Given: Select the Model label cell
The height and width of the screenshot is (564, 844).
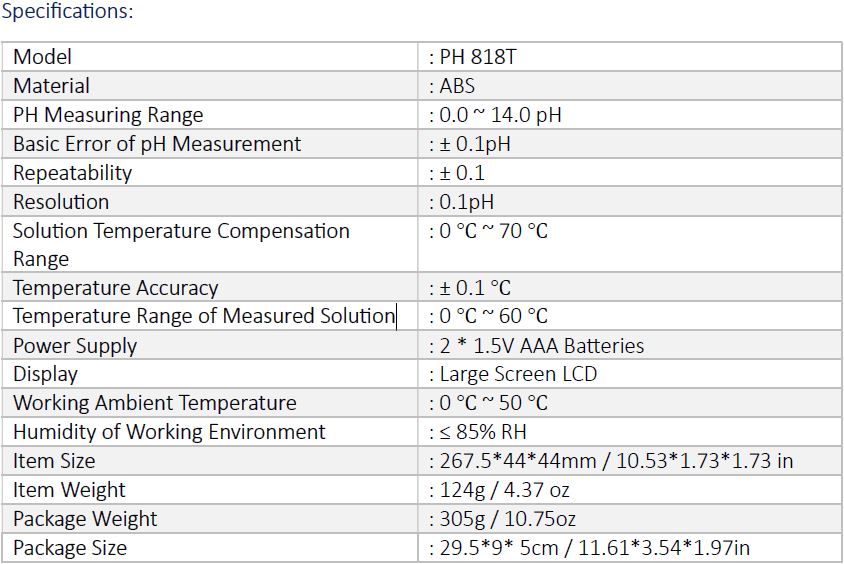Looking at the screenshot, I should point(210,57).
